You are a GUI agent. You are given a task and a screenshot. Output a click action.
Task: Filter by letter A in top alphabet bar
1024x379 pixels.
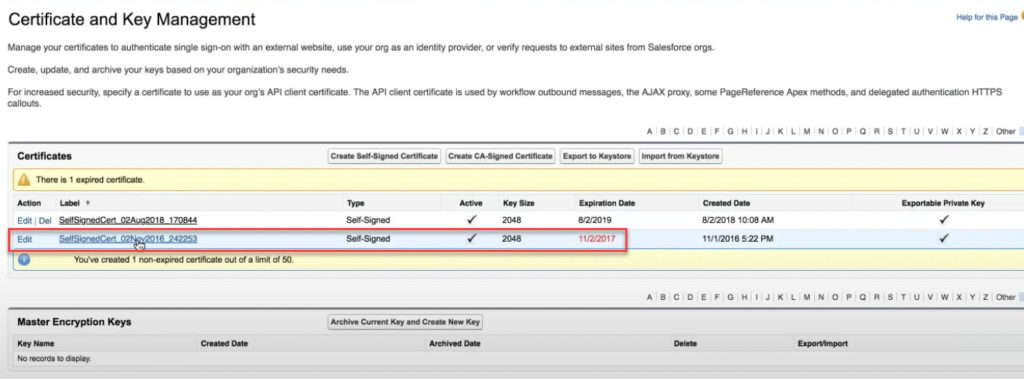click(x=649, y=131)
